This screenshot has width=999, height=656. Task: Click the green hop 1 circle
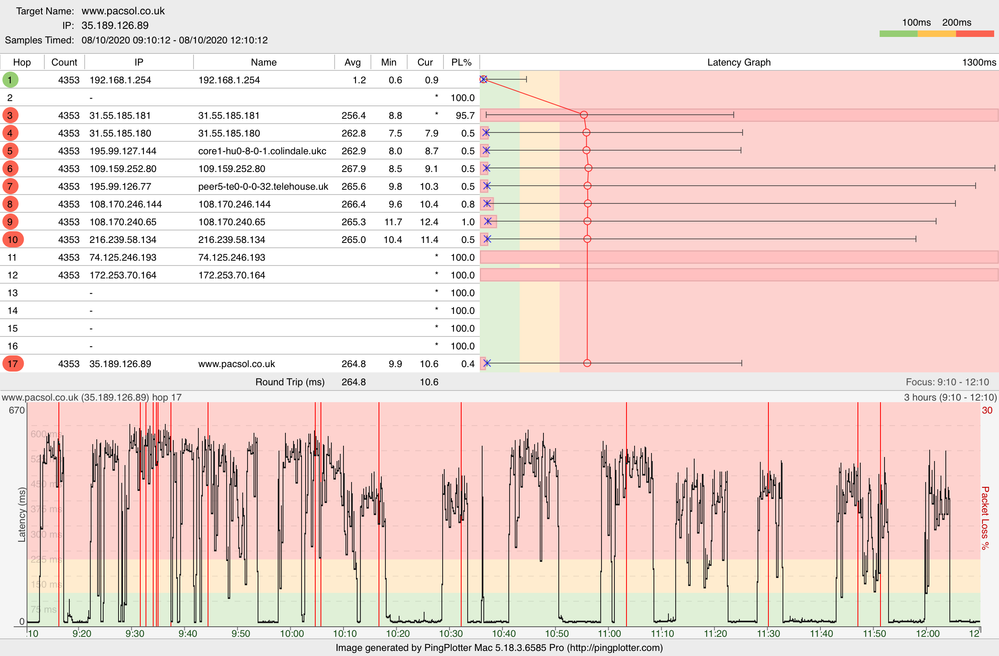(10, 79)
